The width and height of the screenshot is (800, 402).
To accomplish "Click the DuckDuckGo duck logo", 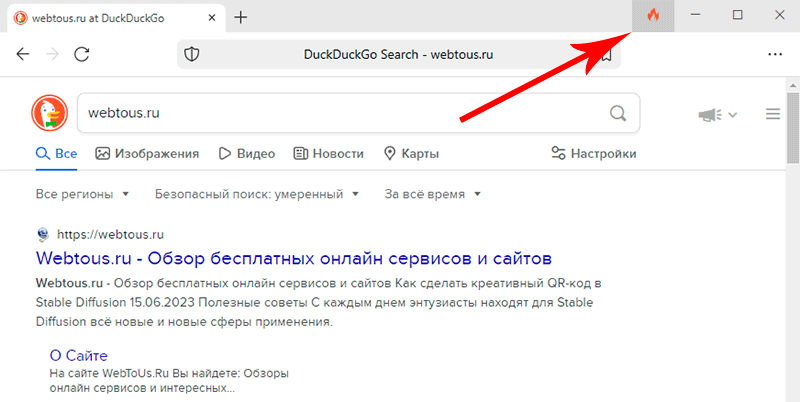I will 49,113.
